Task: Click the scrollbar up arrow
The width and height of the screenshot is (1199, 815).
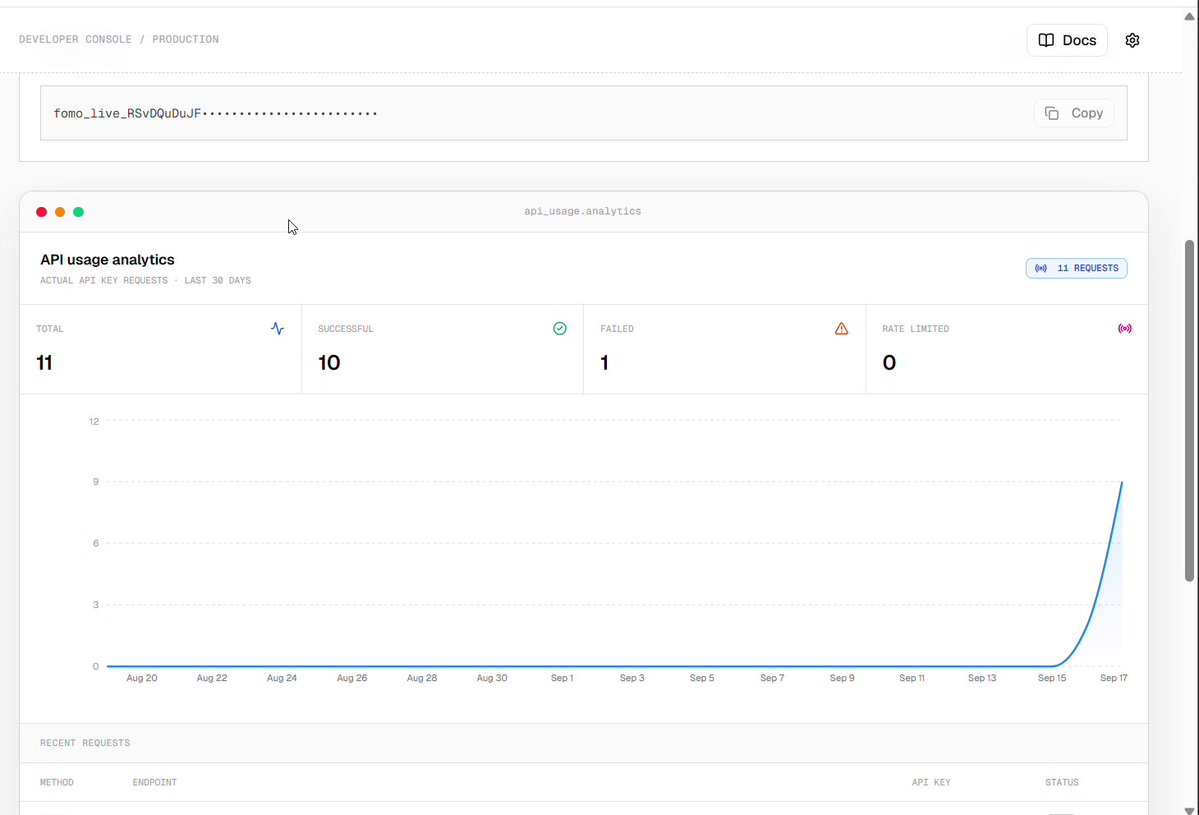Action: pos(1189,16)
